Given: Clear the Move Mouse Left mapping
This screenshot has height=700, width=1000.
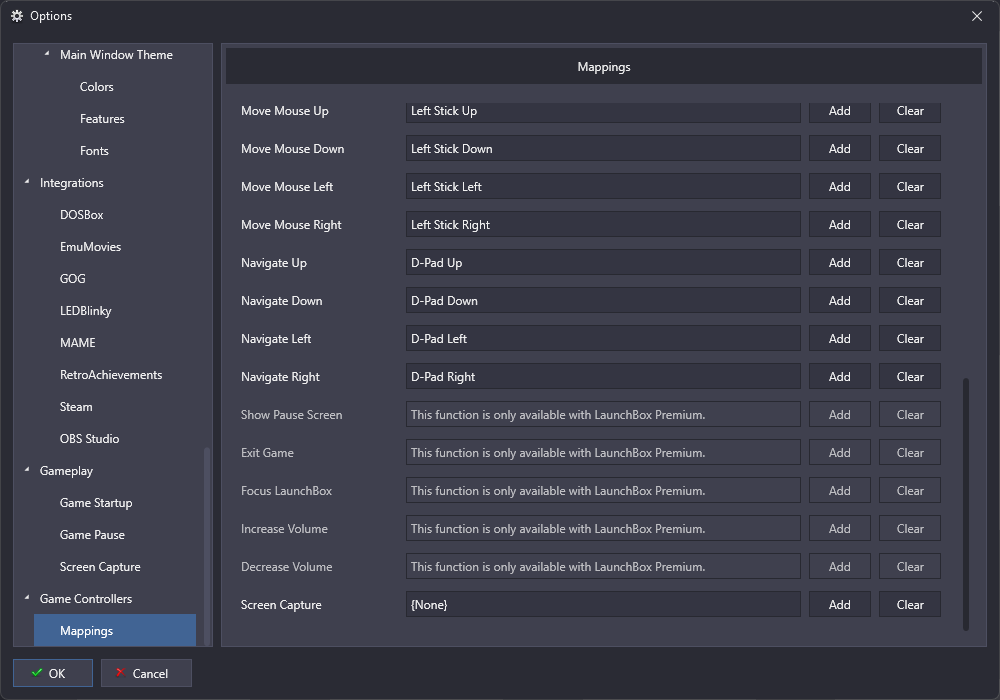Looking at the screenshot, I should (x=909, y=187).
